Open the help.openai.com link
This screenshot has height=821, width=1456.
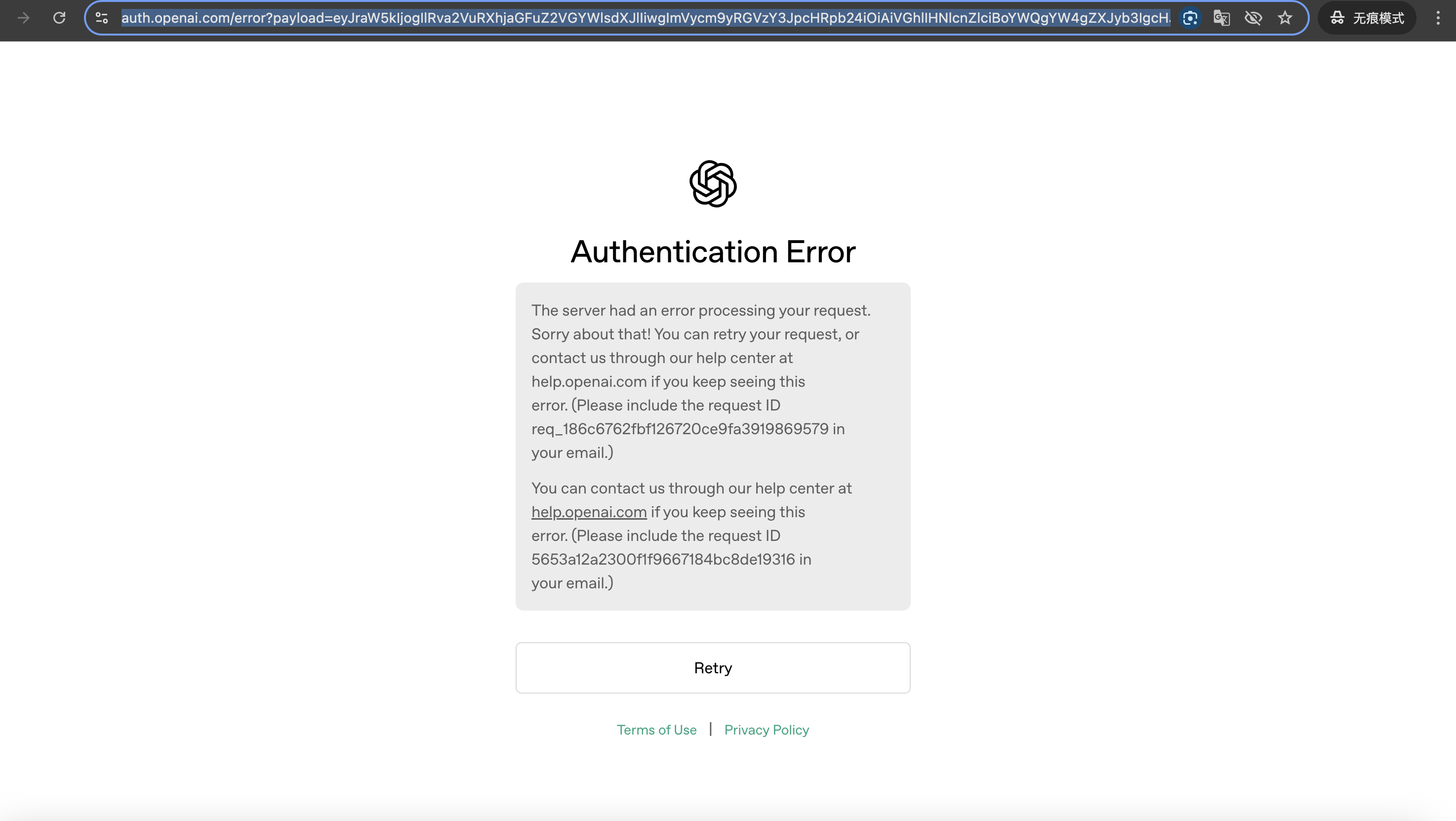[x=589, y=512]
